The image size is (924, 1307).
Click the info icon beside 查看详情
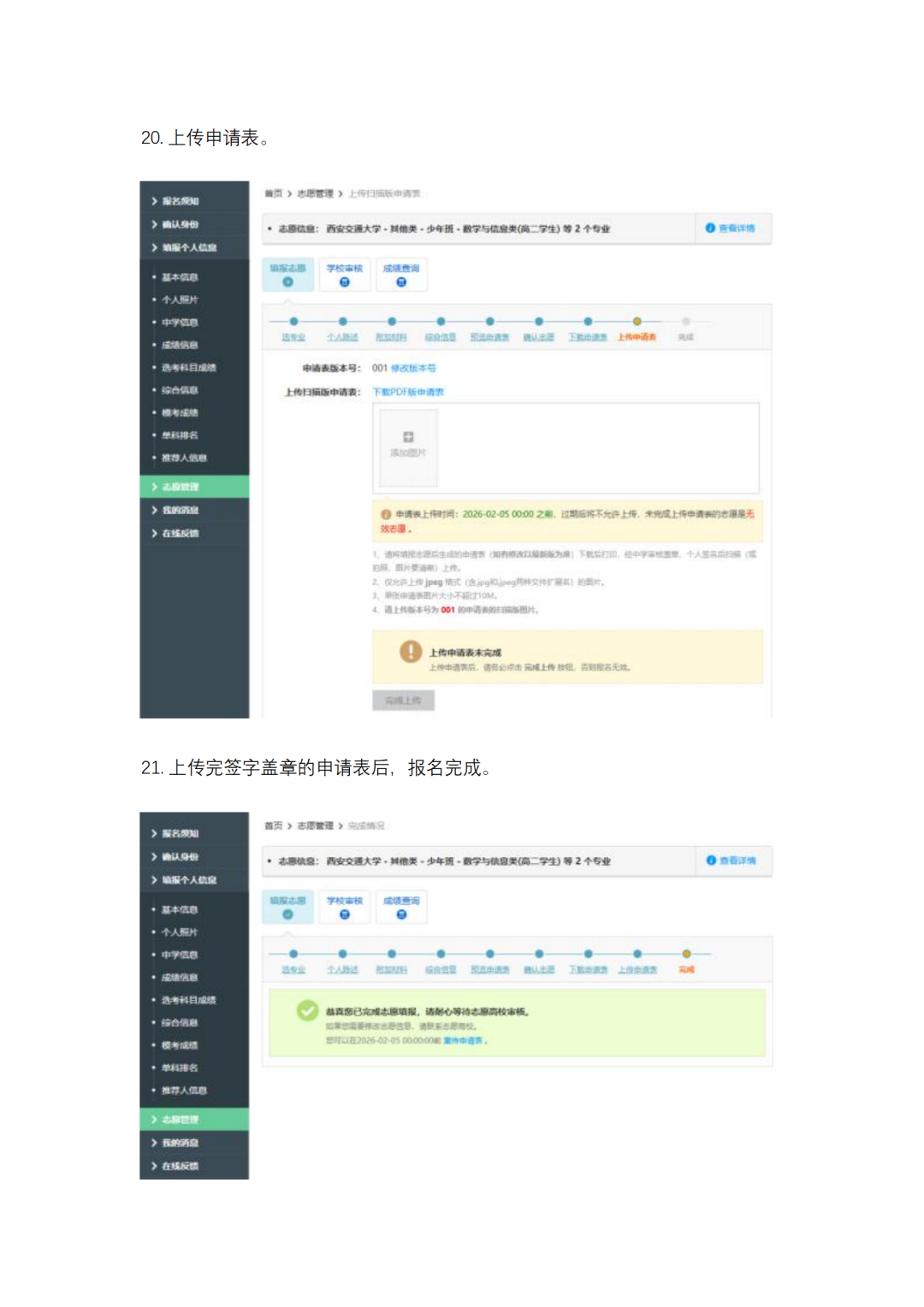pos(709,228)
